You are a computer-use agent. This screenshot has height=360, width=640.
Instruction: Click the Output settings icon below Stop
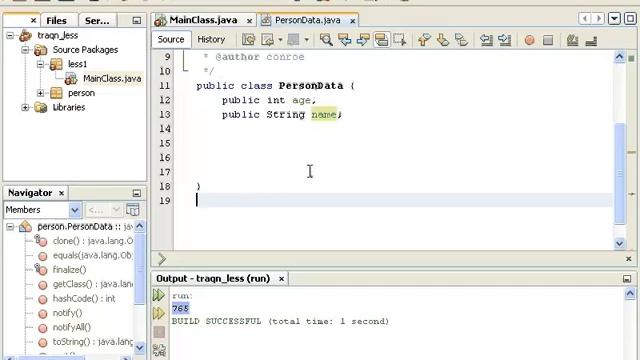159,350
